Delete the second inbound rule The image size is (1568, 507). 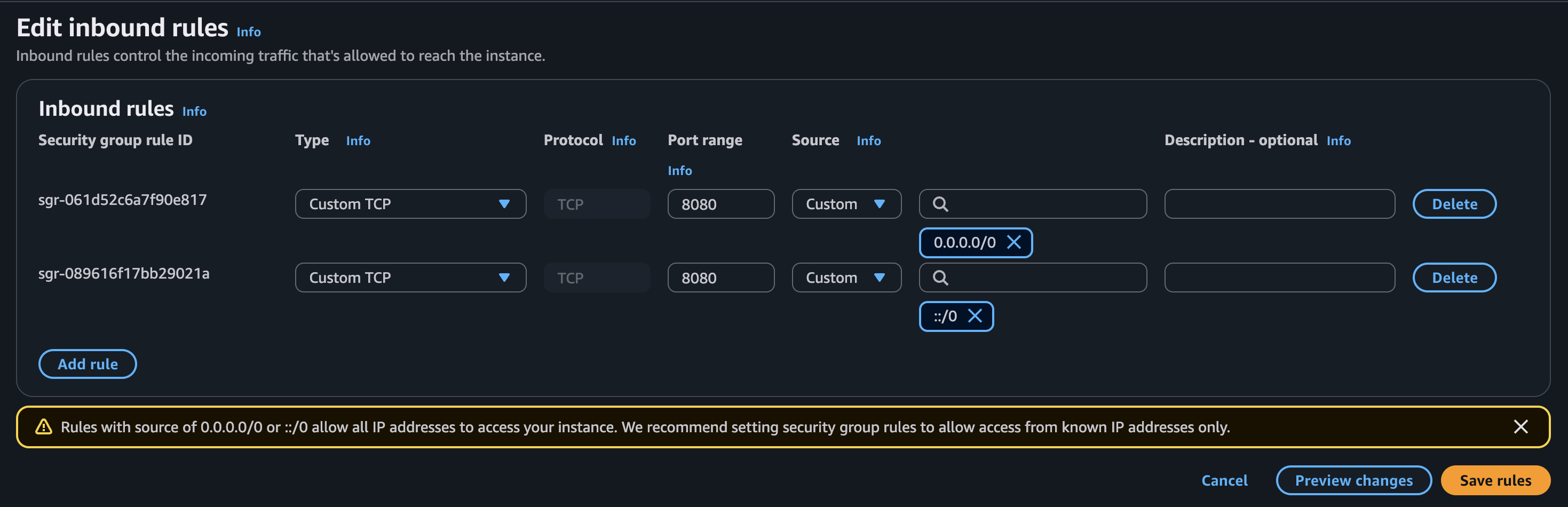click(x=1454, y=278)
